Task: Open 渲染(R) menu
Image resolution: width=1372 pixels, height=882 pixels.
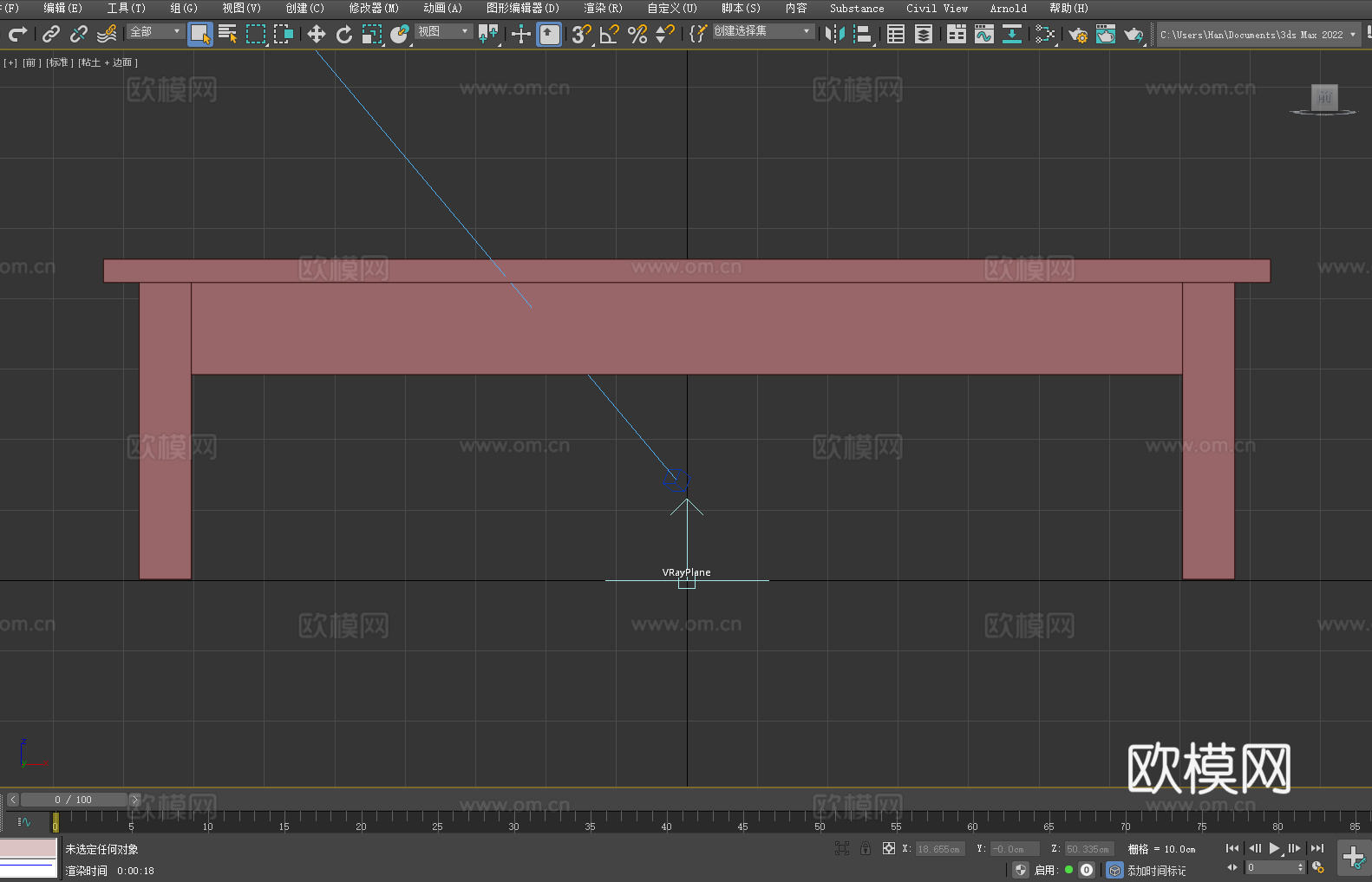Action: coord(603,8)
